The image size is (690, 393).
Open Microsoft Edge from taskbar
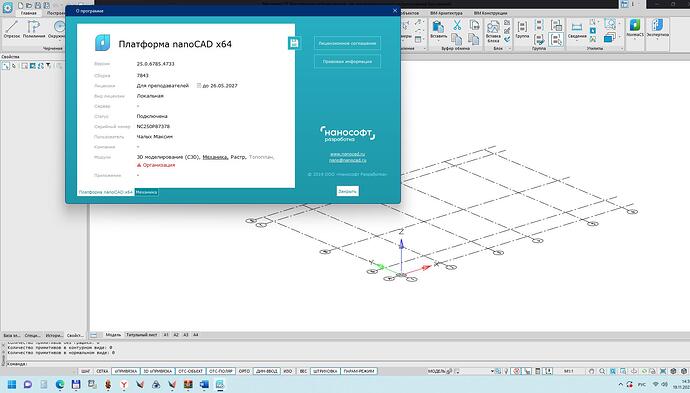(x=60, y=385)
